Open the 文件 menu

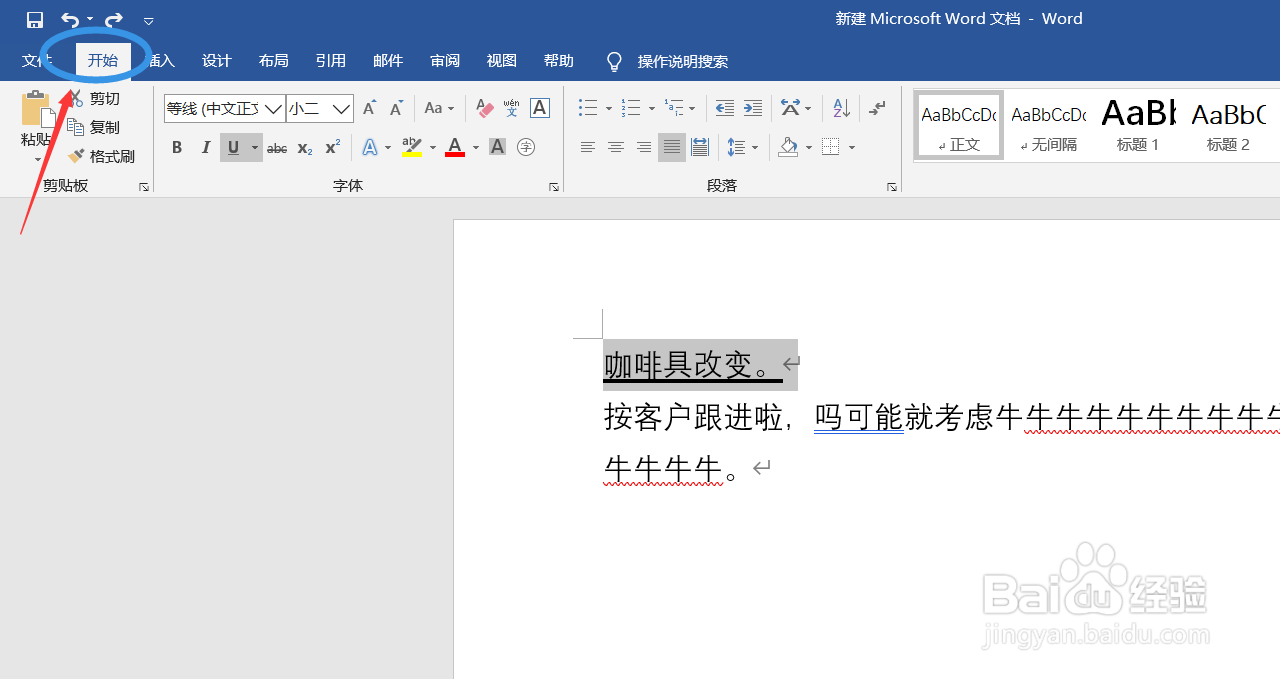click(x=36, y=60)
